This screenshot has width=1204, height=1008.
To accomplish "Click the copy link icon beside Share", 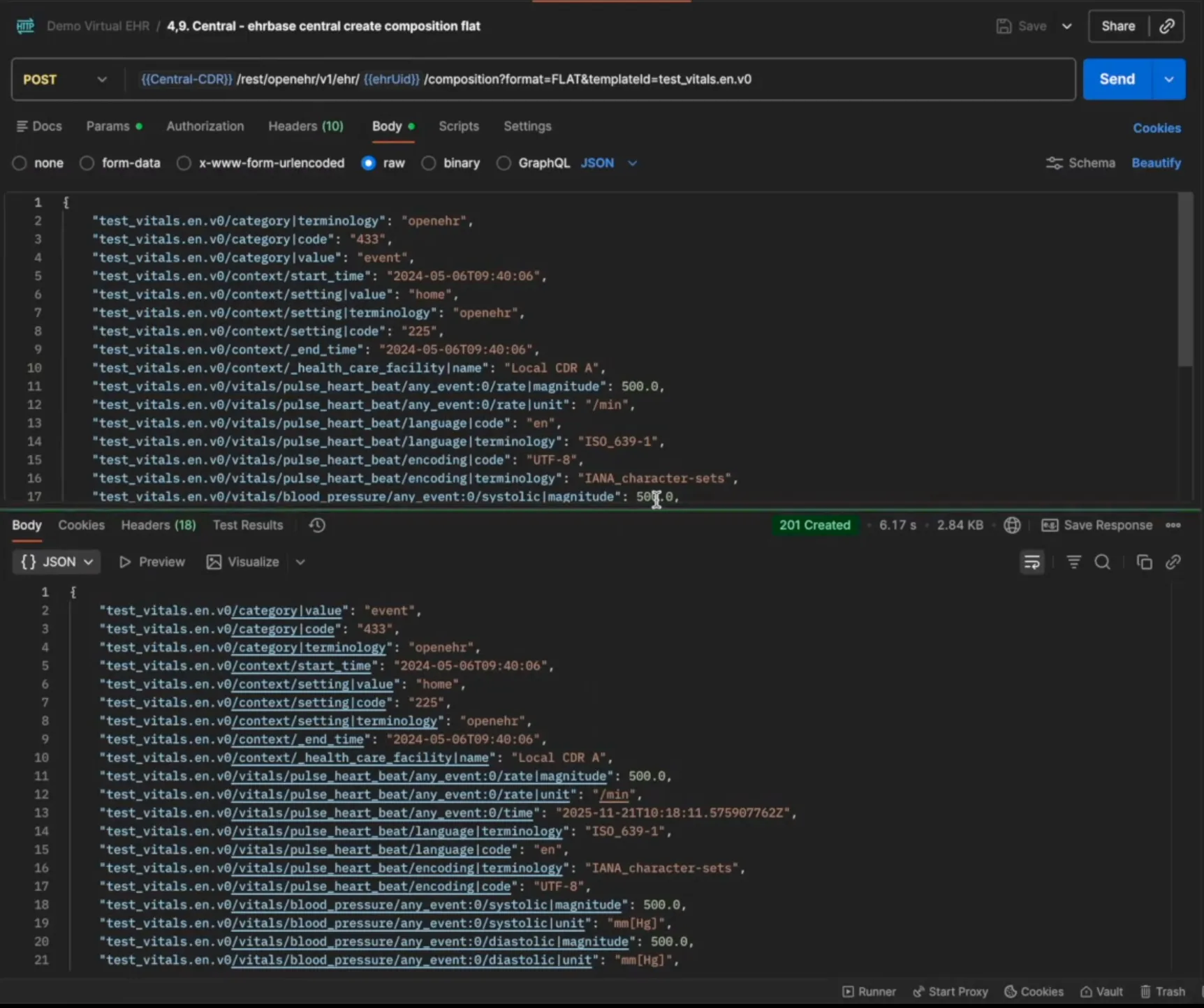I will pos(1166,27).
